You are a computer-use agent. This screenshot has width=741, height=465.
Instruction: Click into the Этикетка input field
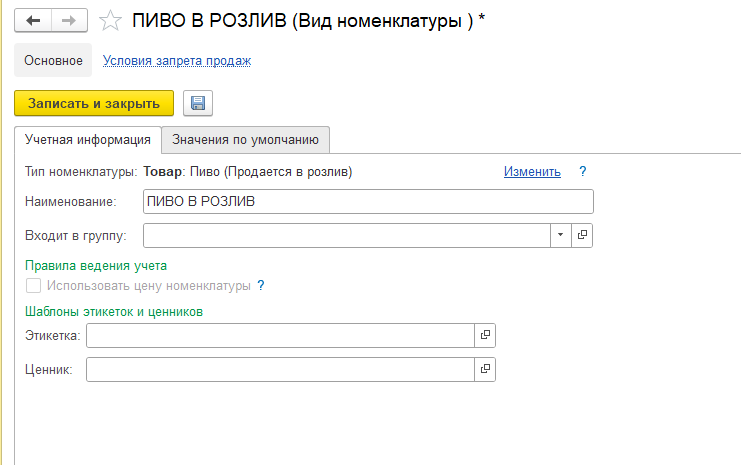pyautogui.click(x=280, y=335)
